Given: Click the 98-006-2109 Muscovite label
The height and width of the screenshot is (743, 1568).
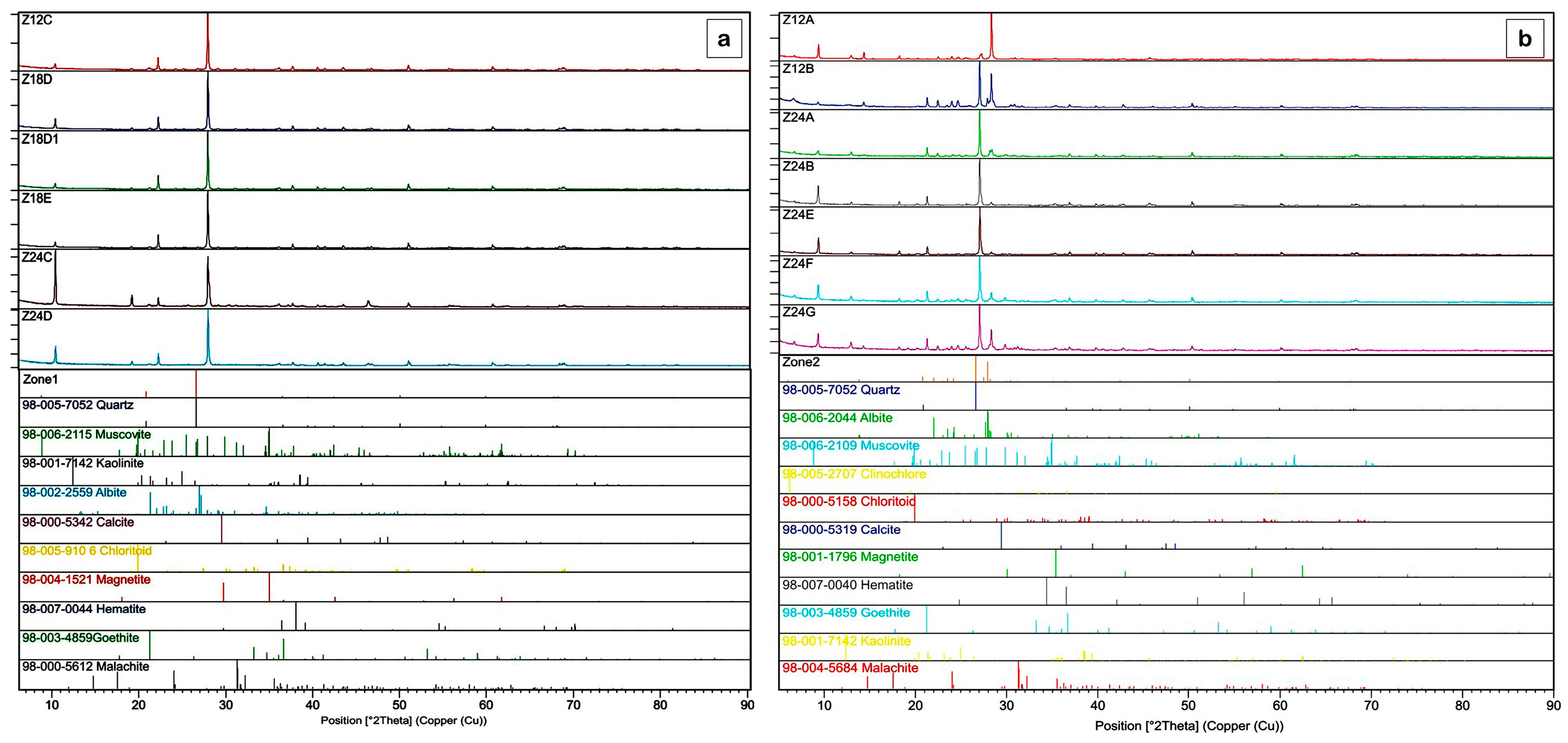Looking at the screenshot, I should [x=851, y=445].
